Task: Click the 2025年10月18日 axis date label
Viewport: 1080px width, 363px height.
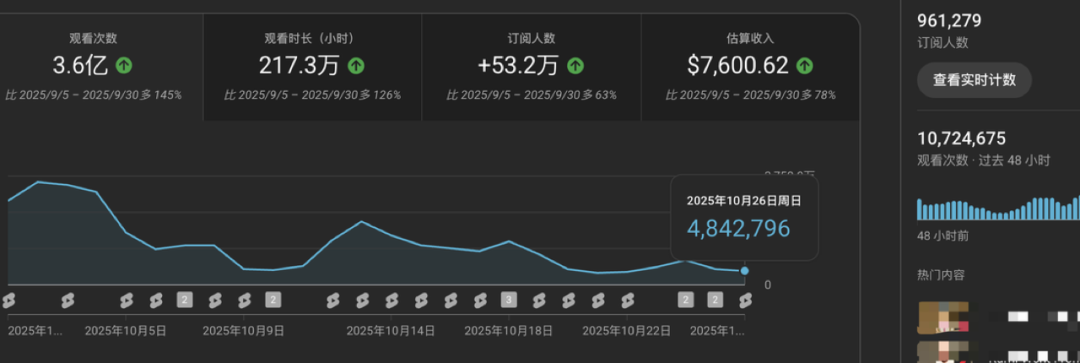Action: pos(508,331)
